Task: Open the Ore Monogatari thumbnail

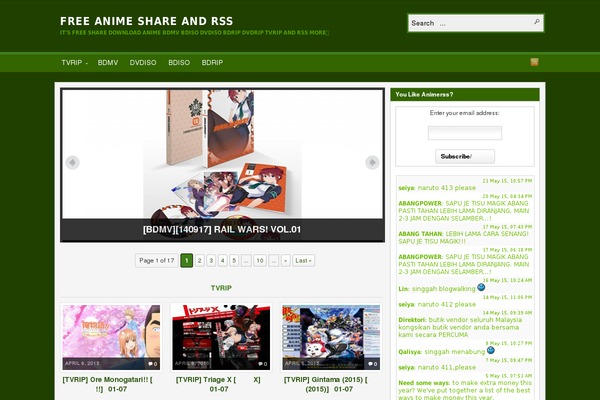Action: click(x=111, y=337)
